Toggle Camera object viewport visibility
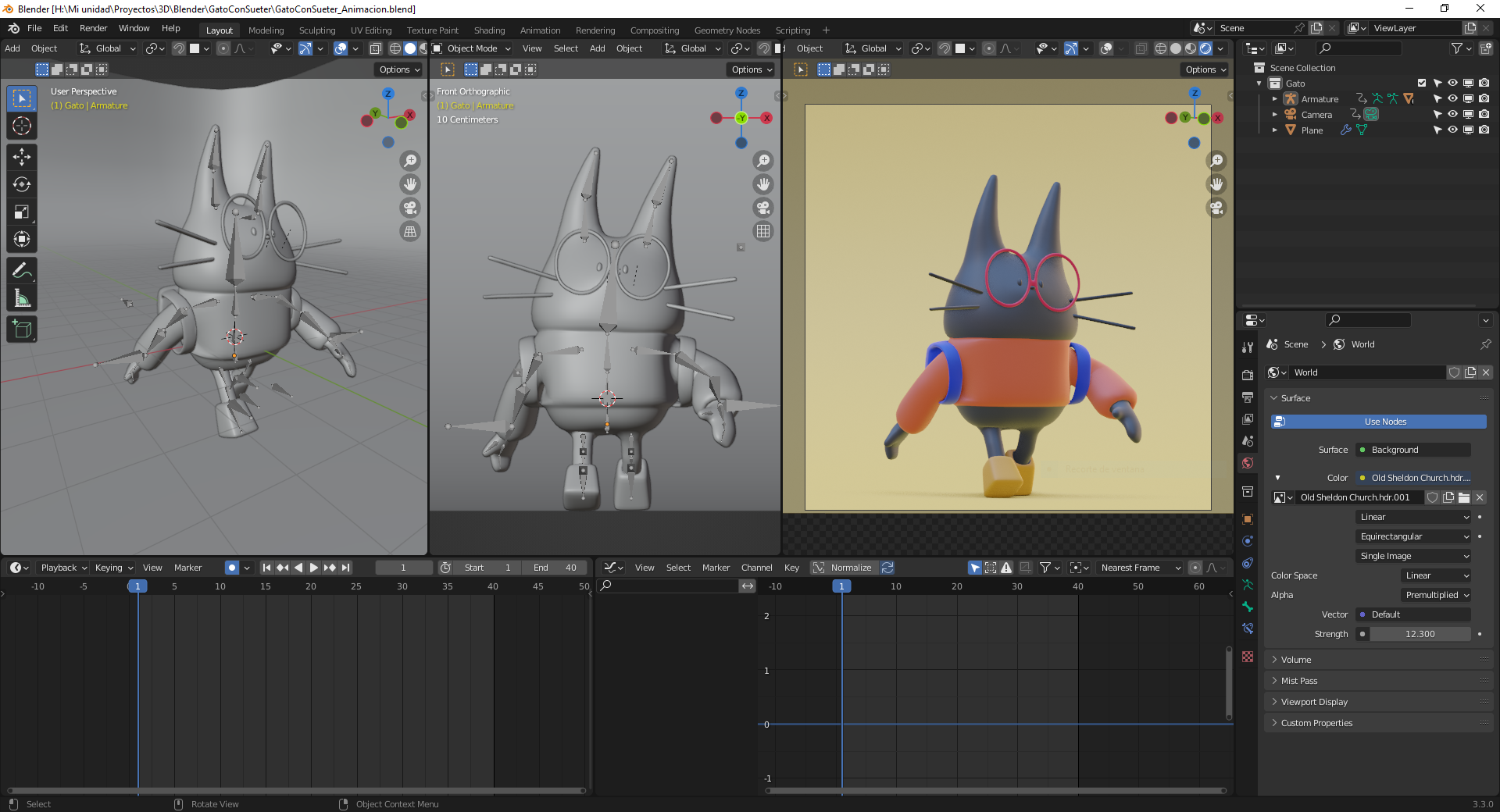Viewport: 1500px width, 812px height. click(x=1452, y=115)
